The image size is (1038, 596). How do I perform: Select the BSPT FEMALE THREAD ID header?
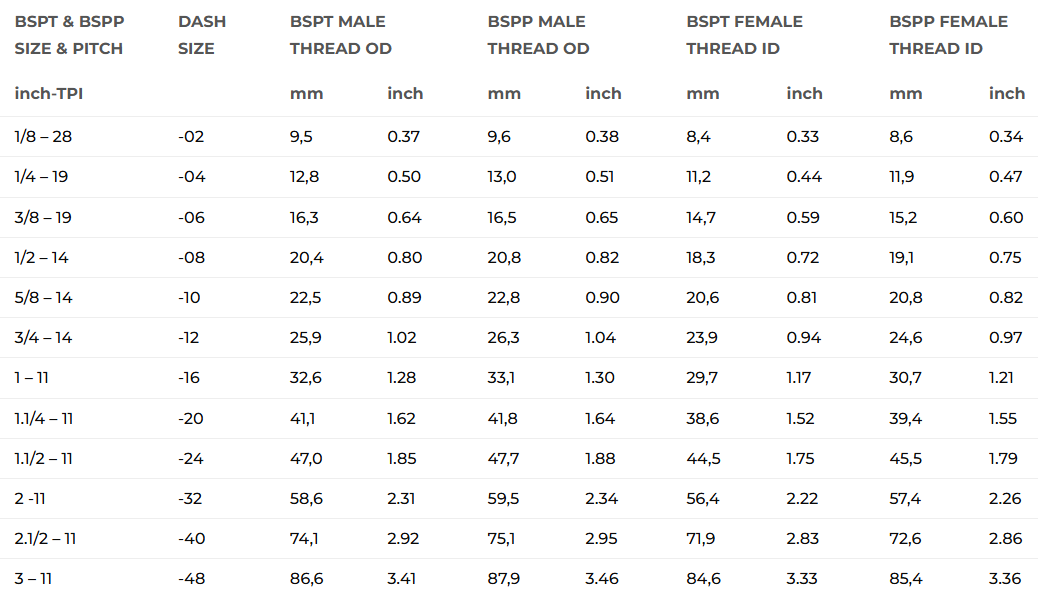click(x=744, y=35)
